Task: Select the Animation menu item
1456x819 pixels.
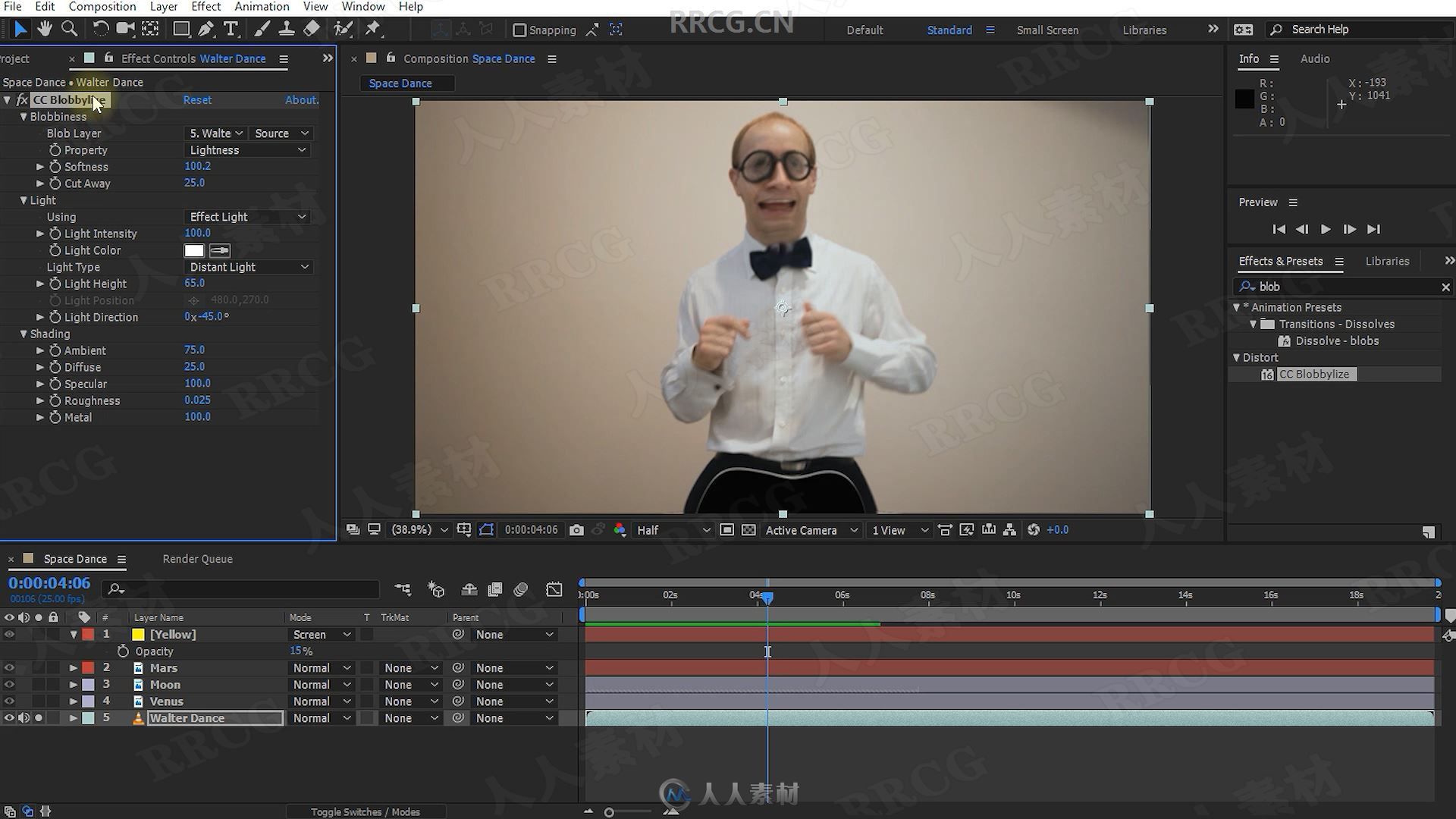Action: pyautogui.click(x=261, y=7)
